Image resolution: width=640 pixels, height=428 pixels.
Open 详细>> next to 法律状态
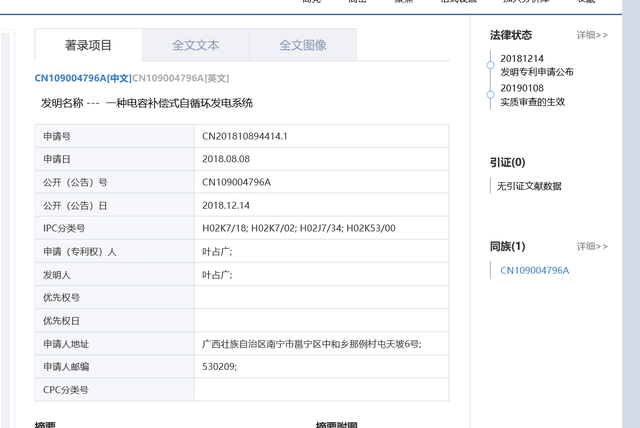click(592, 35)
